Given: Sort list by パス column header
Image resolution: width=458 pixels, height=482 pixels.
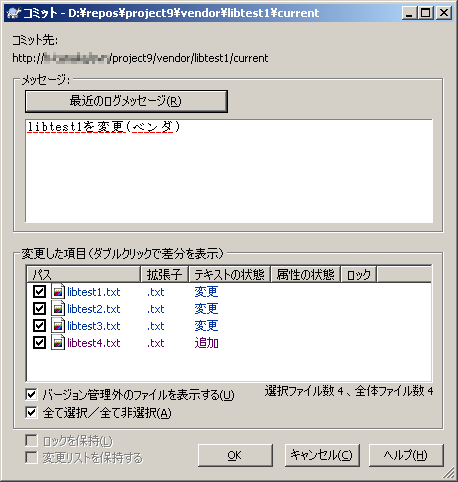Looking at the screenshot, I should [x=83, y=274].
